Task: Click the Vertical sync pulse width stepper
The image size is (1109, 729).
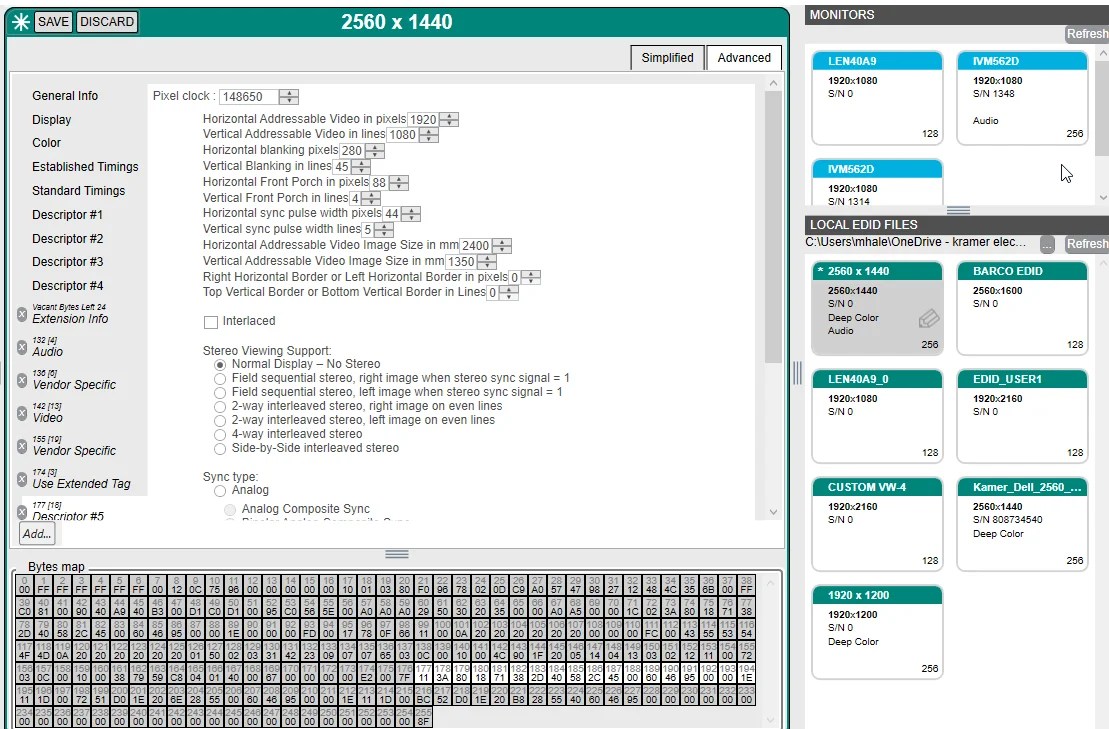Action: pos(384,230)
